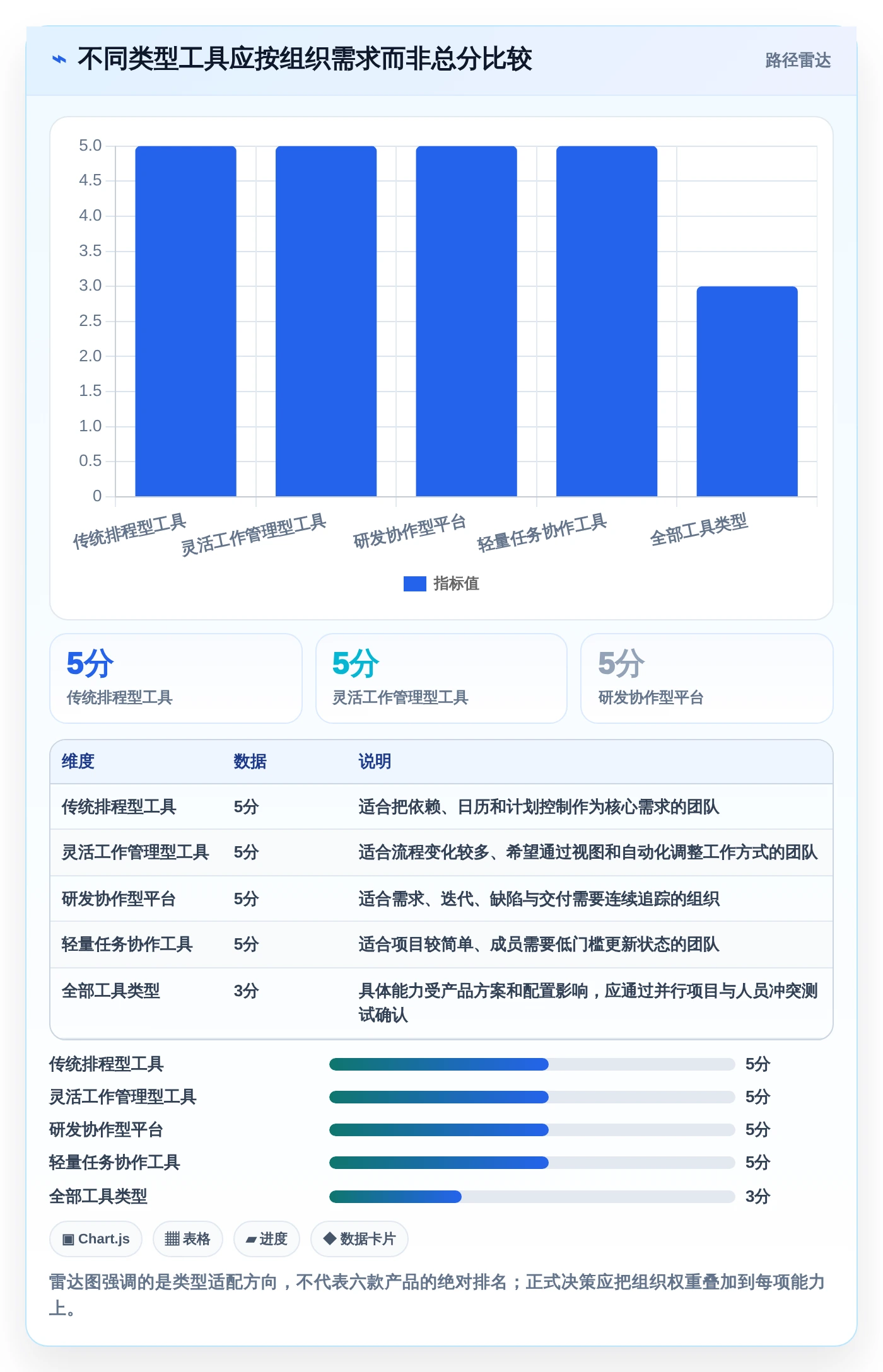Screen dimensions: 883x1372
Task: Click the 说明 column header
Action: point(375,762)
